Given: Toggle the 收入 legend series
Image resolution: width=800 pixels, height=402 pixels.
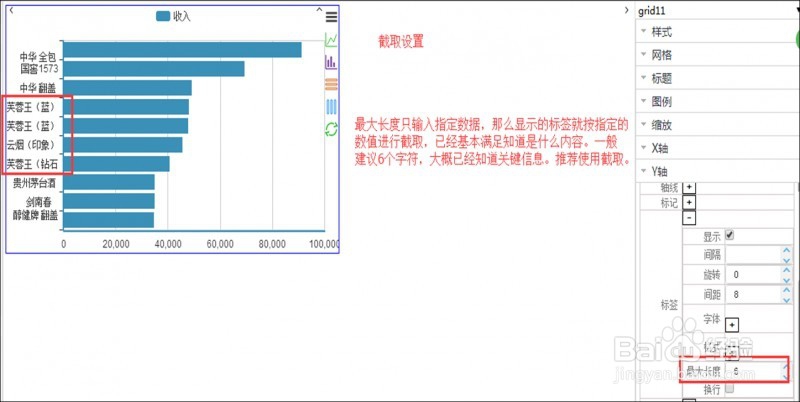Looking at the screenshot, I should click(173, 17).
